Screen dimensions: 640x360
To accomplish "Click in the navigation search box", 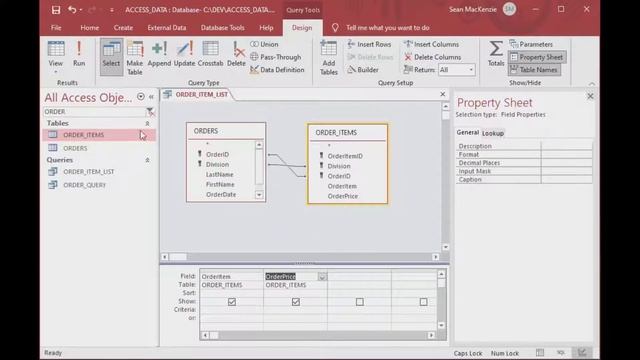I will coord(94,111).
